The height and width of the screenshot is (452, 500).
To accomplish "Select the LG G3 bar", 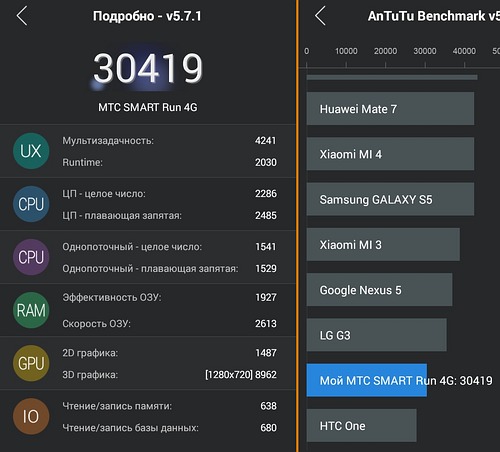I will tap(377, 335).
